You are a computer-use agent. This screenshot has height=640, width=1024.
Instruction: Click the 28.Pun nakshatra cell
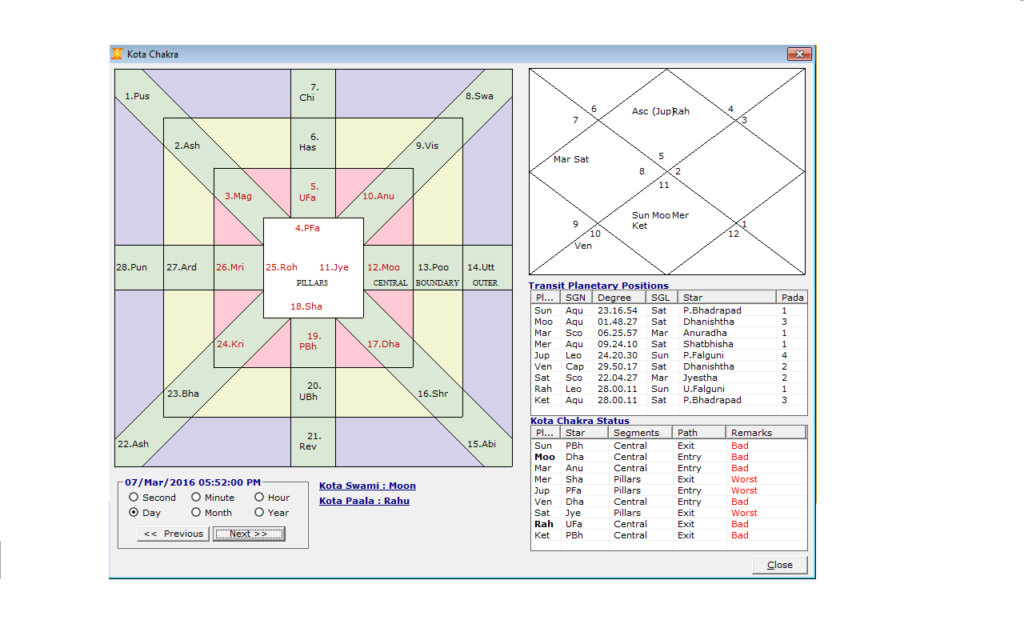pyautogui.click(x=132, y=267)
